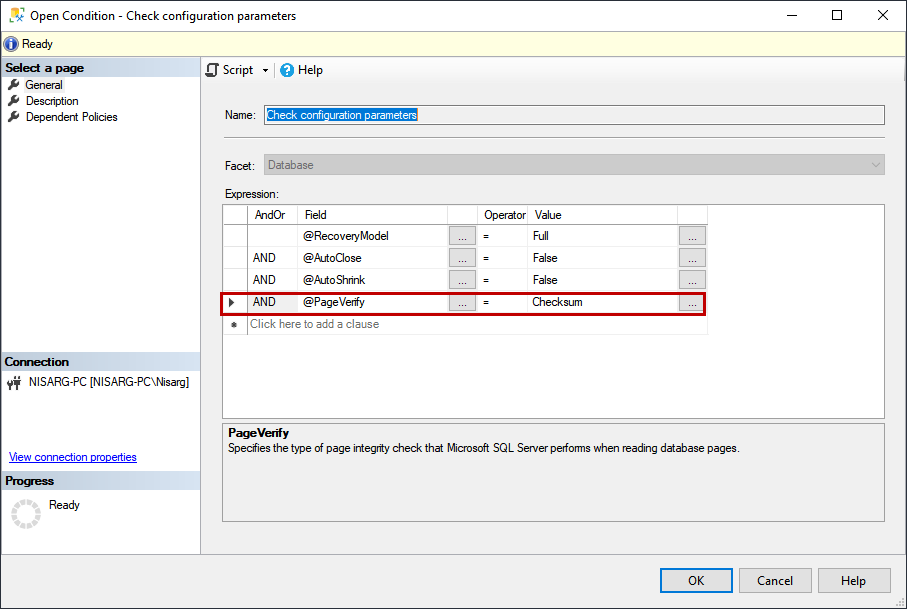The width and height of the screenshot is (907, 609).
Task: Click 'Click here to add a clause'
Action: [x=315, y=324]
